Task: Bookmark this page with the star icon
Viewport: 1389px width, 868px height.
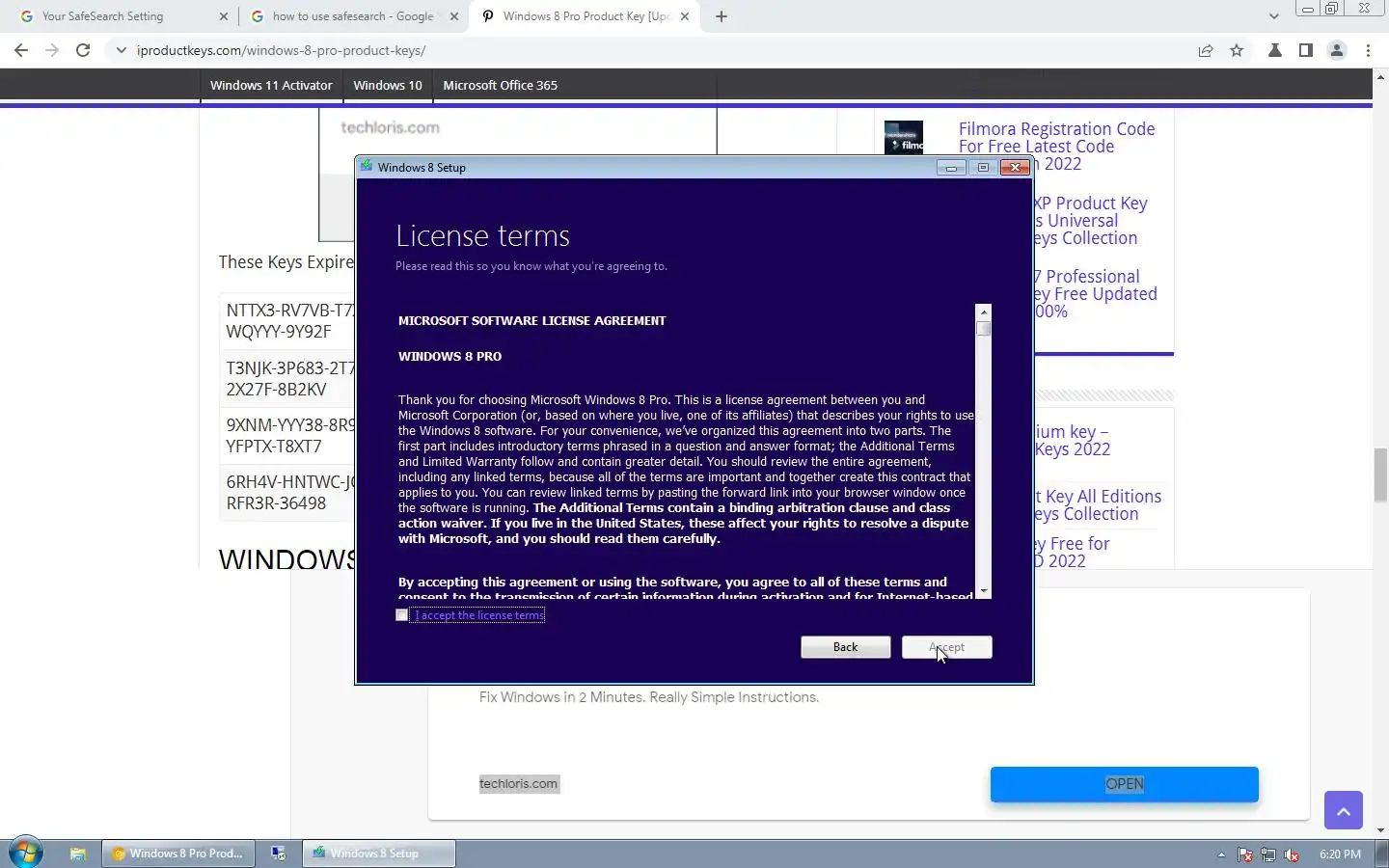Action: pyautogui.click(x=1237, y=50)
